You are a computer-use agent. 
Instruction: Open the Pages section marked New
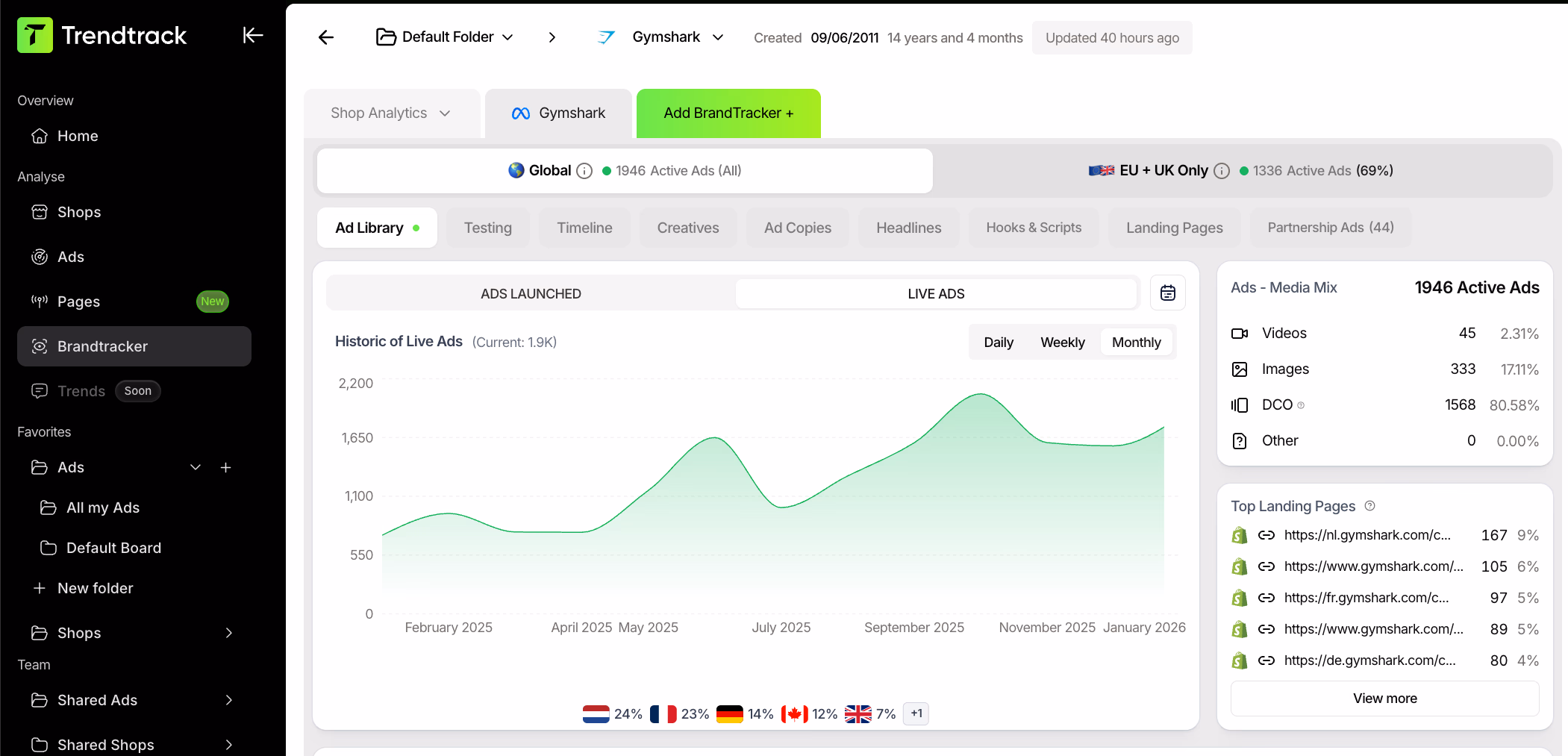click(x=78, y=301)
